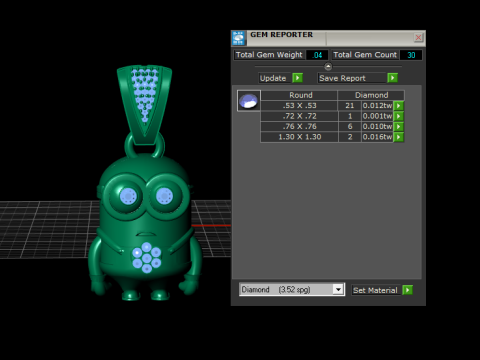The width and height of the screenshot is (480, 360).
Task: Click the Gem Reporter title bar icon
Action: point(238,38)
